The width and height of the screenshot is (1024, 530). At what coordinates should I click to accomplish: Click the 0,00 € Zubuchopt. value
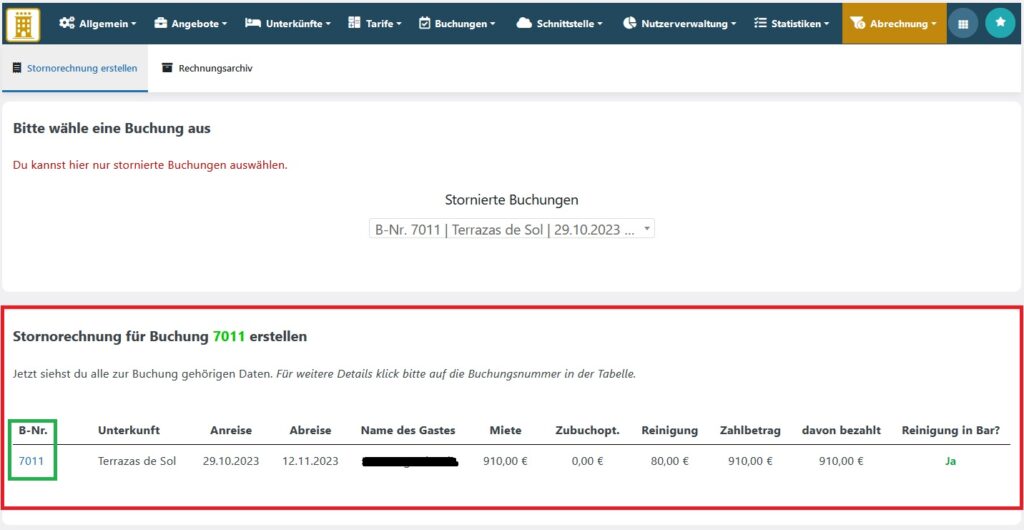(x=587, y=461)
